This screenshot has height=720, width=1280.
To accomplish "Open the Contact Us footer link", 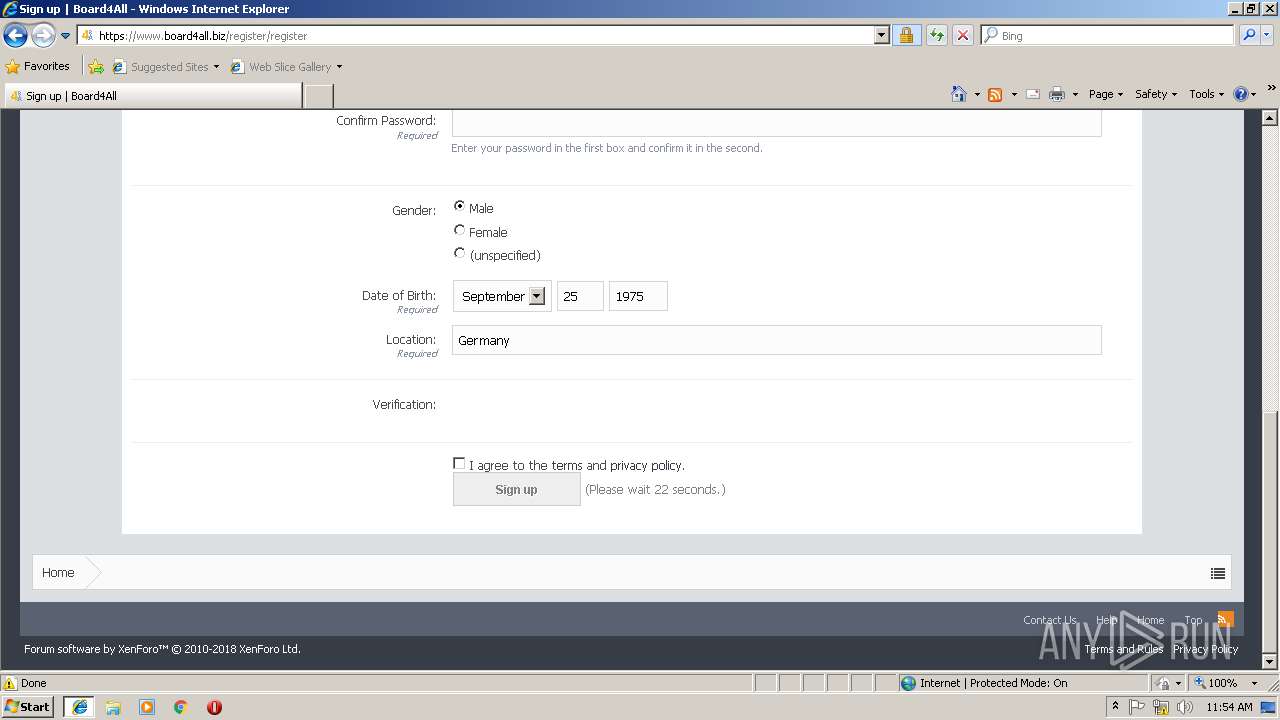I will click(1049, 620).
